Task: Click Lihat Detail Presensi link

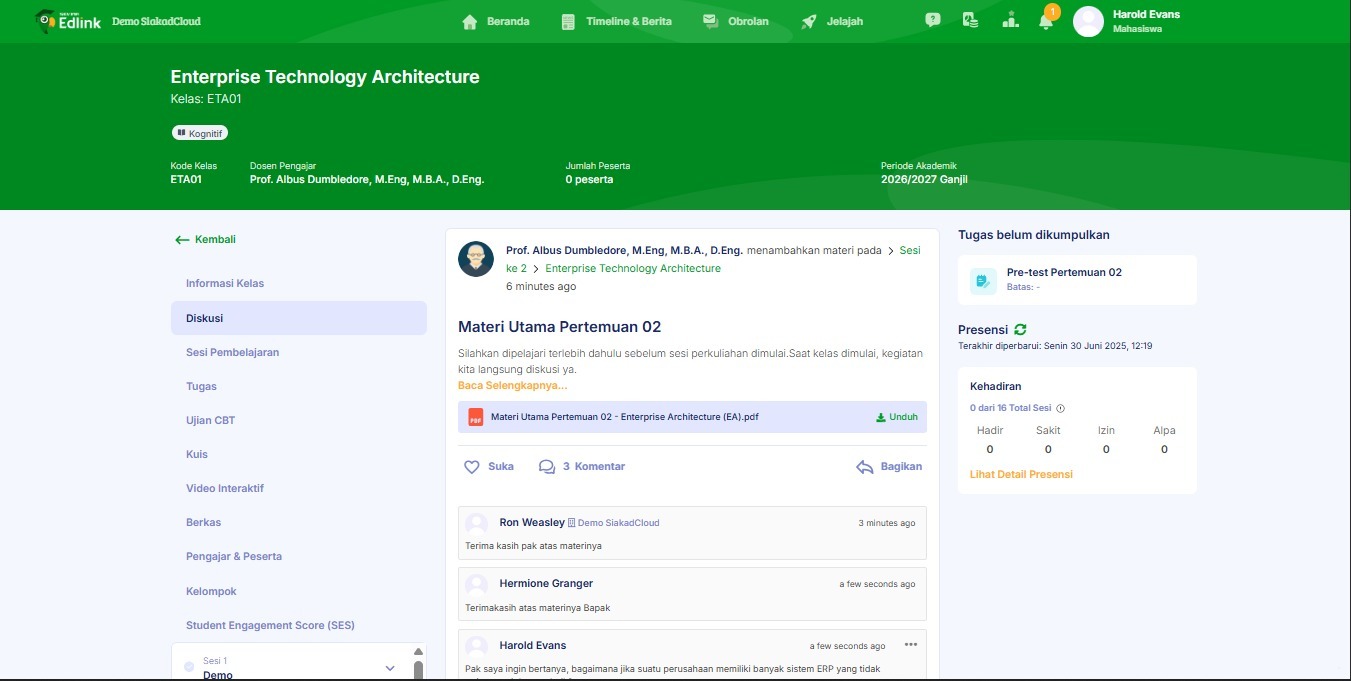Action: point(1021,474)
